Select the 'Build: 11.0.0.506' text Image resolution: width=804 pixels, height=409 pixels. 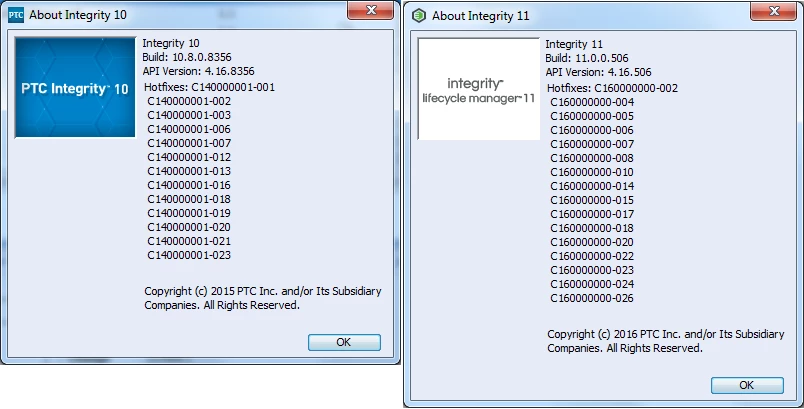pyautogui.click(x=587, y=58)
